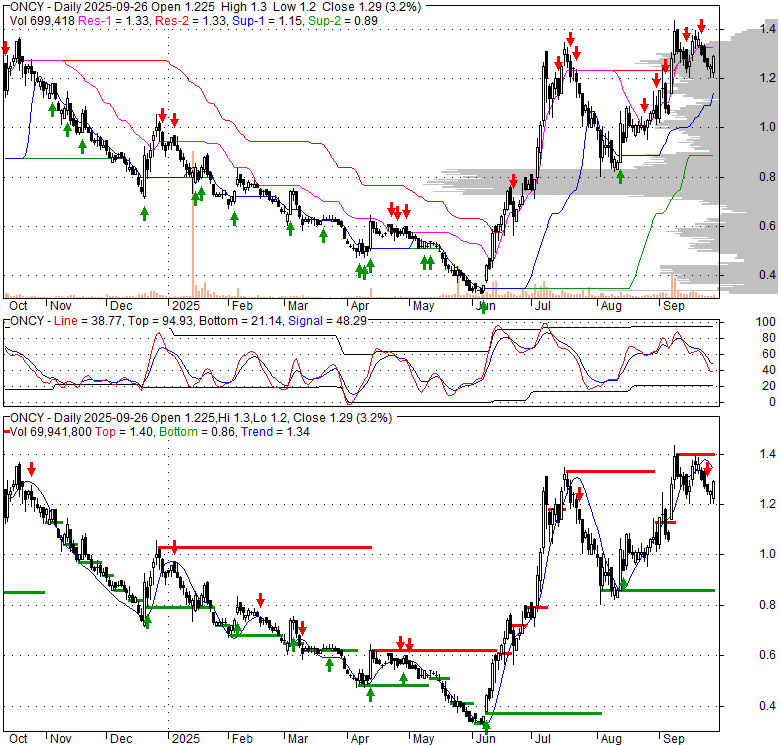This screenshot has height=745, width=780.
Task: Click 'May' on the top chart's date axis
Action: click(x=423, y=306)
